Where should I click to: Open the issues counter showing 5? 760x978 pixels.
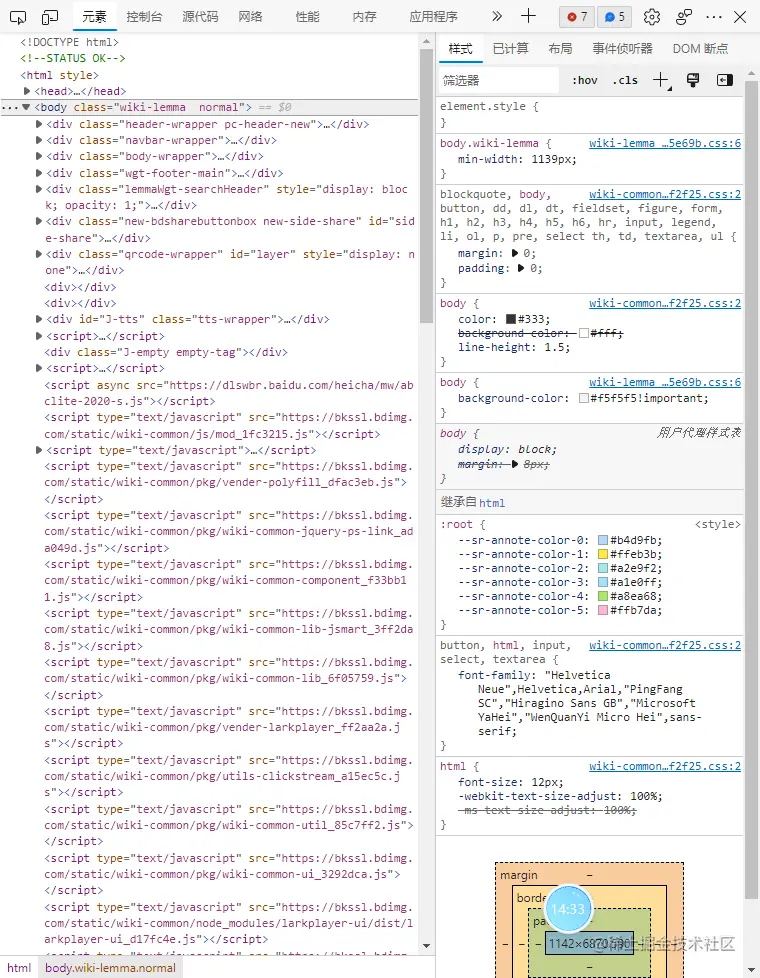coord(615,17)
